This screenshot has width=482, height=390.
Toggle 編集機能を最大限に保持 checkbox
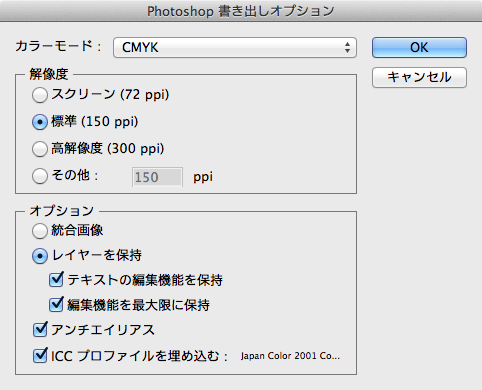56,304
